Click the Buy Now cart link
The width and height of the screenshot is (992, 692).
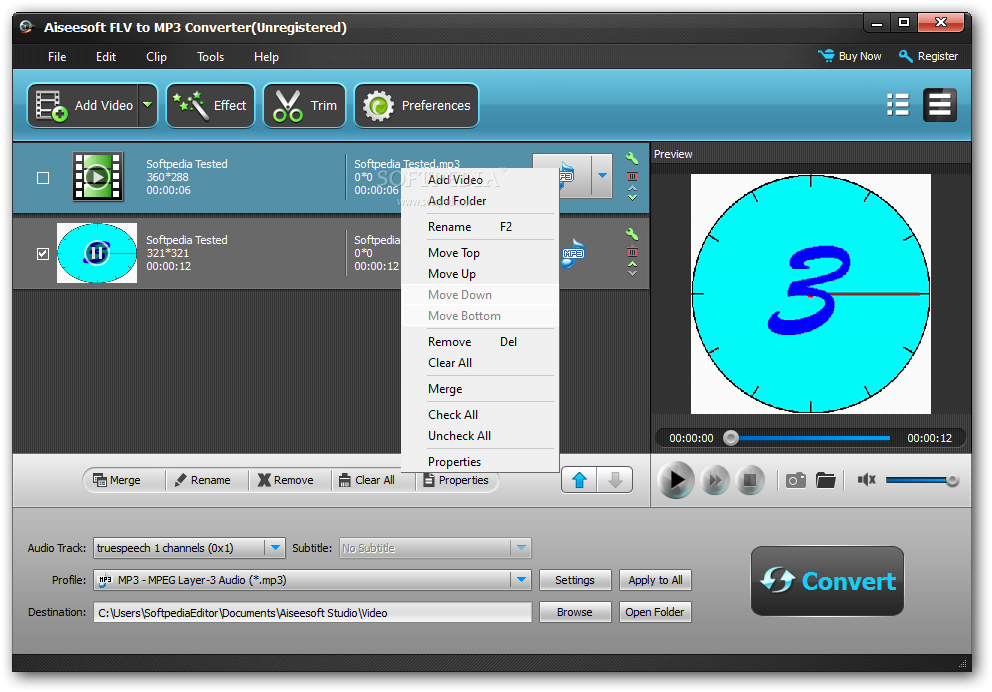point(850,56)
